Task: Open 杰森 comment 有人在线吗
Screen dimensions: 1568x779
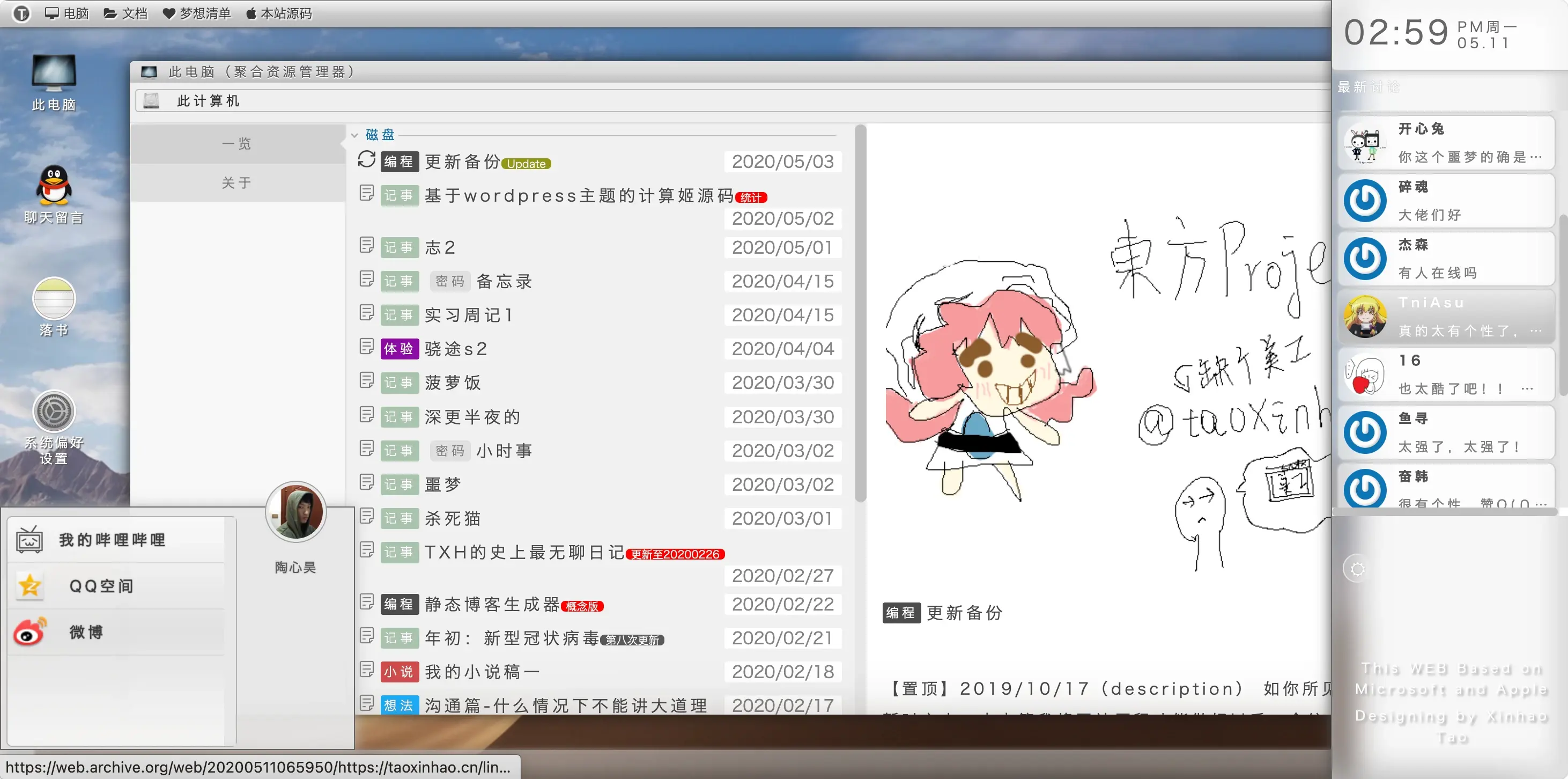Action: point(1446,258)
